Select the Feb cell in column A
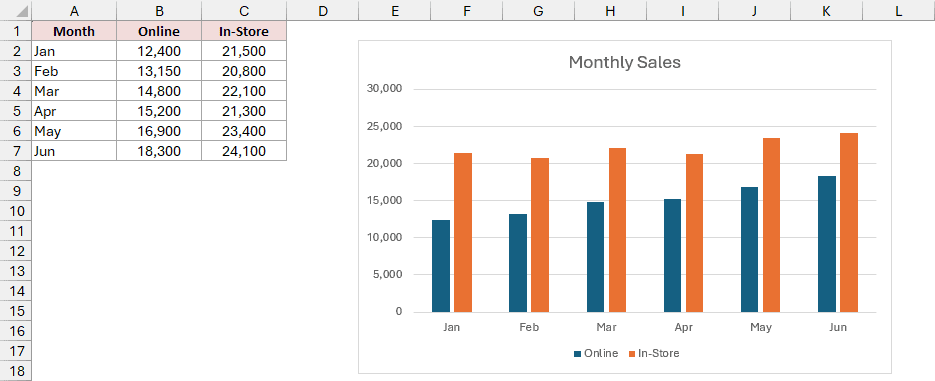Viewport: 935px width, 381px height. tap(74, 71)
